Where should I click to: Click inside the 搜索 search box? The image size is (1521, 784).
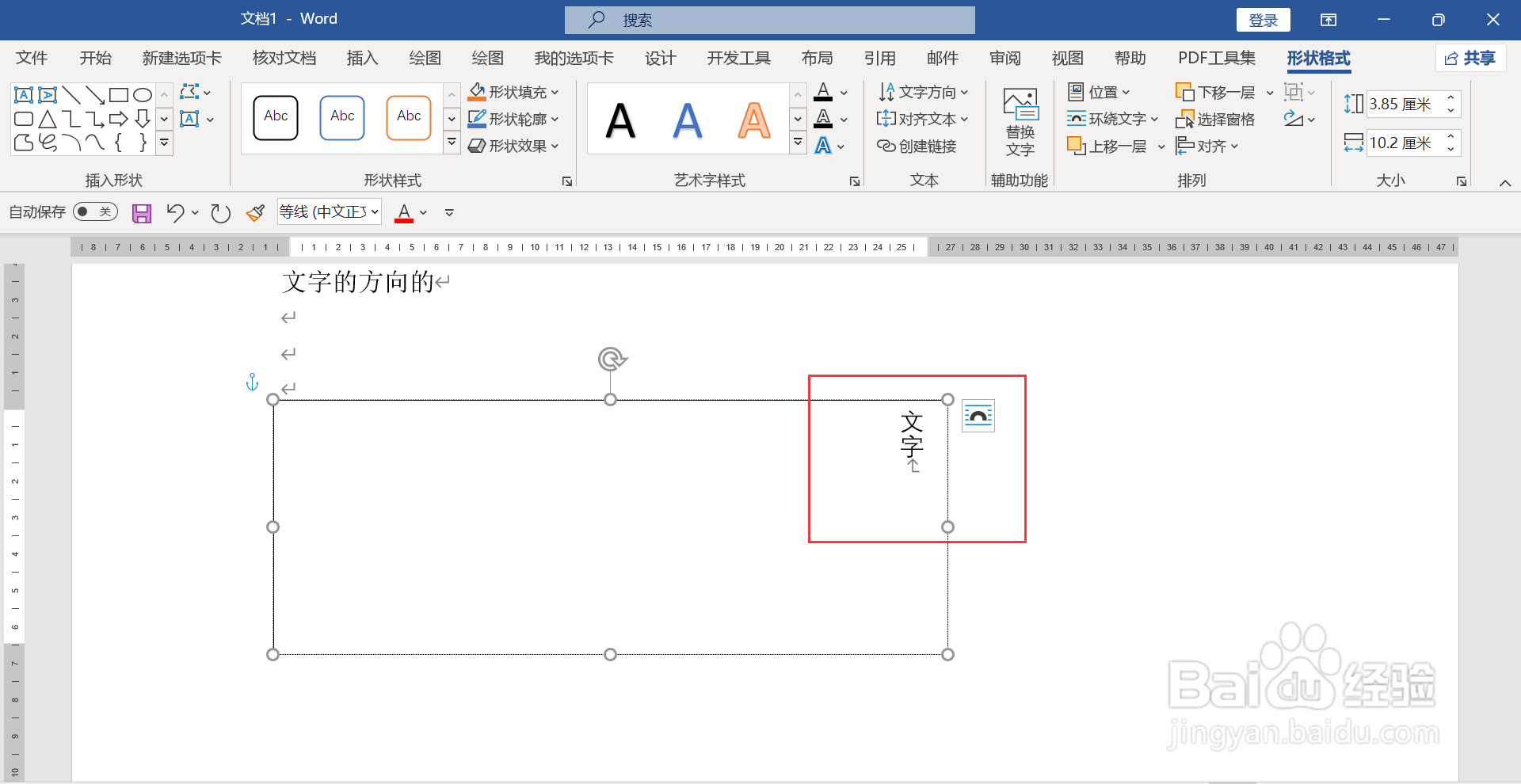(x=768, y=19)
